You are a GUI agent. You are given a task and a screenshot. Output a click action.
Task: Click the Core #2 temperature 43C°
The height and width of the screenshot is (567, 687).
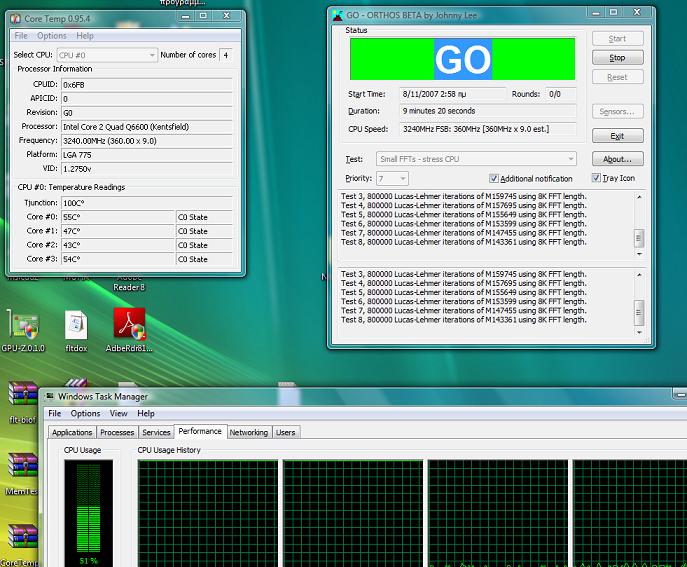click(x=117, y=245)
